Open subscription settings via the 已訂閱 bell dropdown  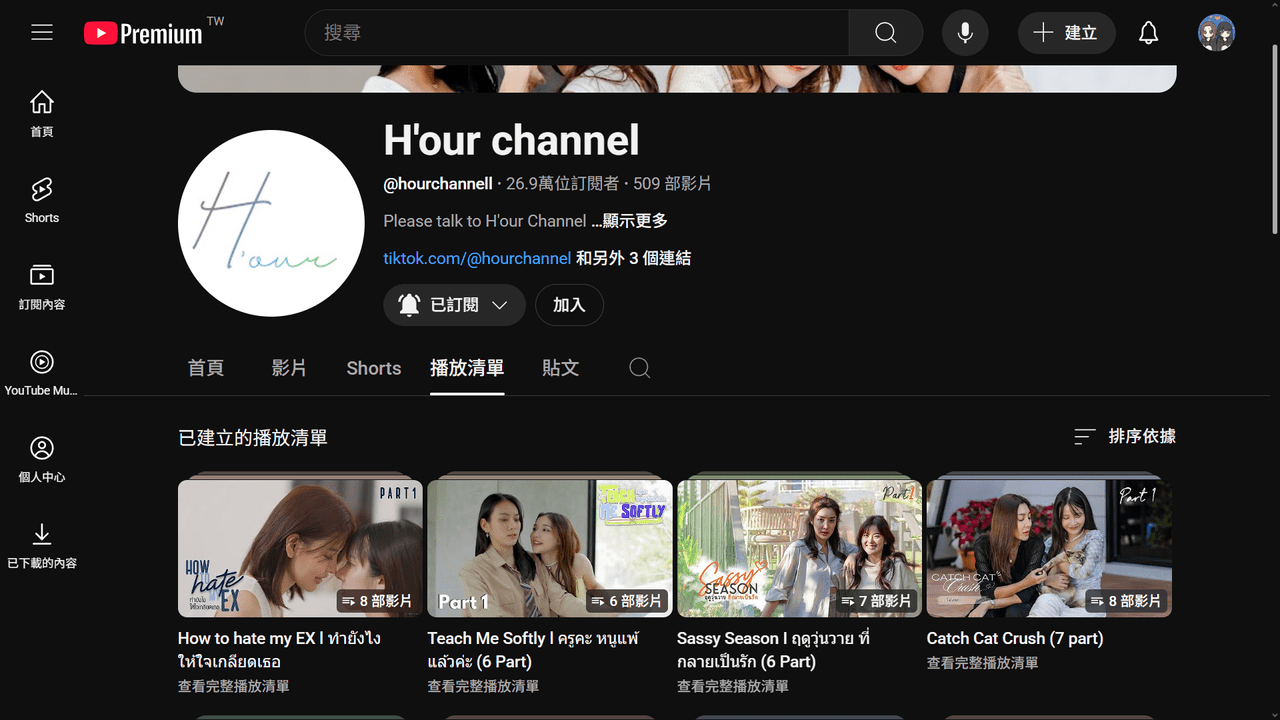[x=454, y=305]
